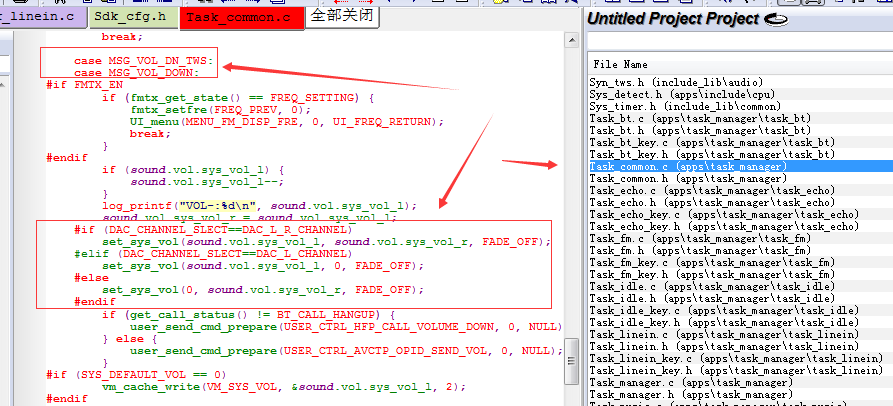Click the log_printf "VOL-:%d\n" line

pos(260,206)
